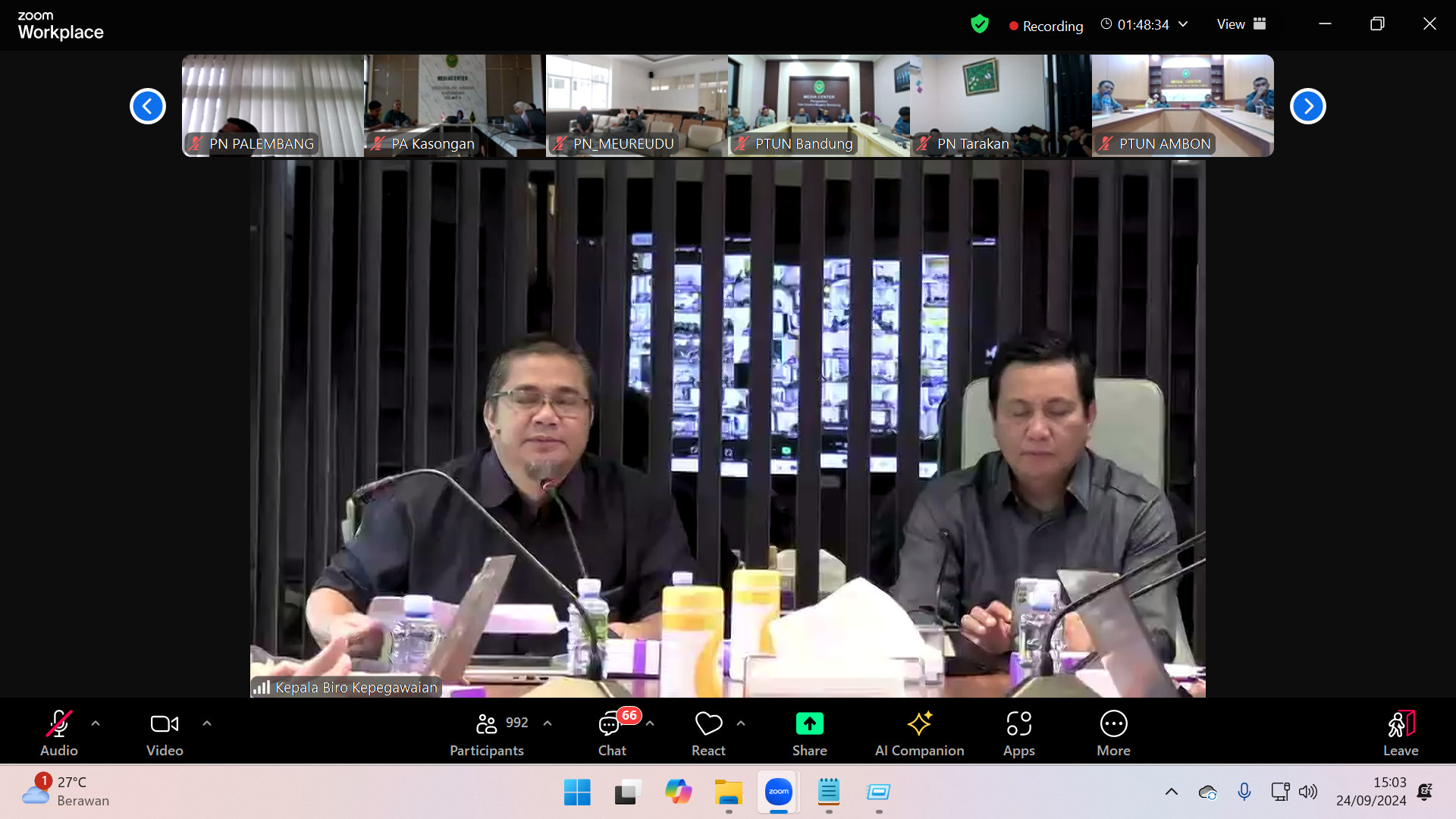Expand the meeting timer dropdown
Viewport: 1456px width, 819px height.
(1183, 24)
